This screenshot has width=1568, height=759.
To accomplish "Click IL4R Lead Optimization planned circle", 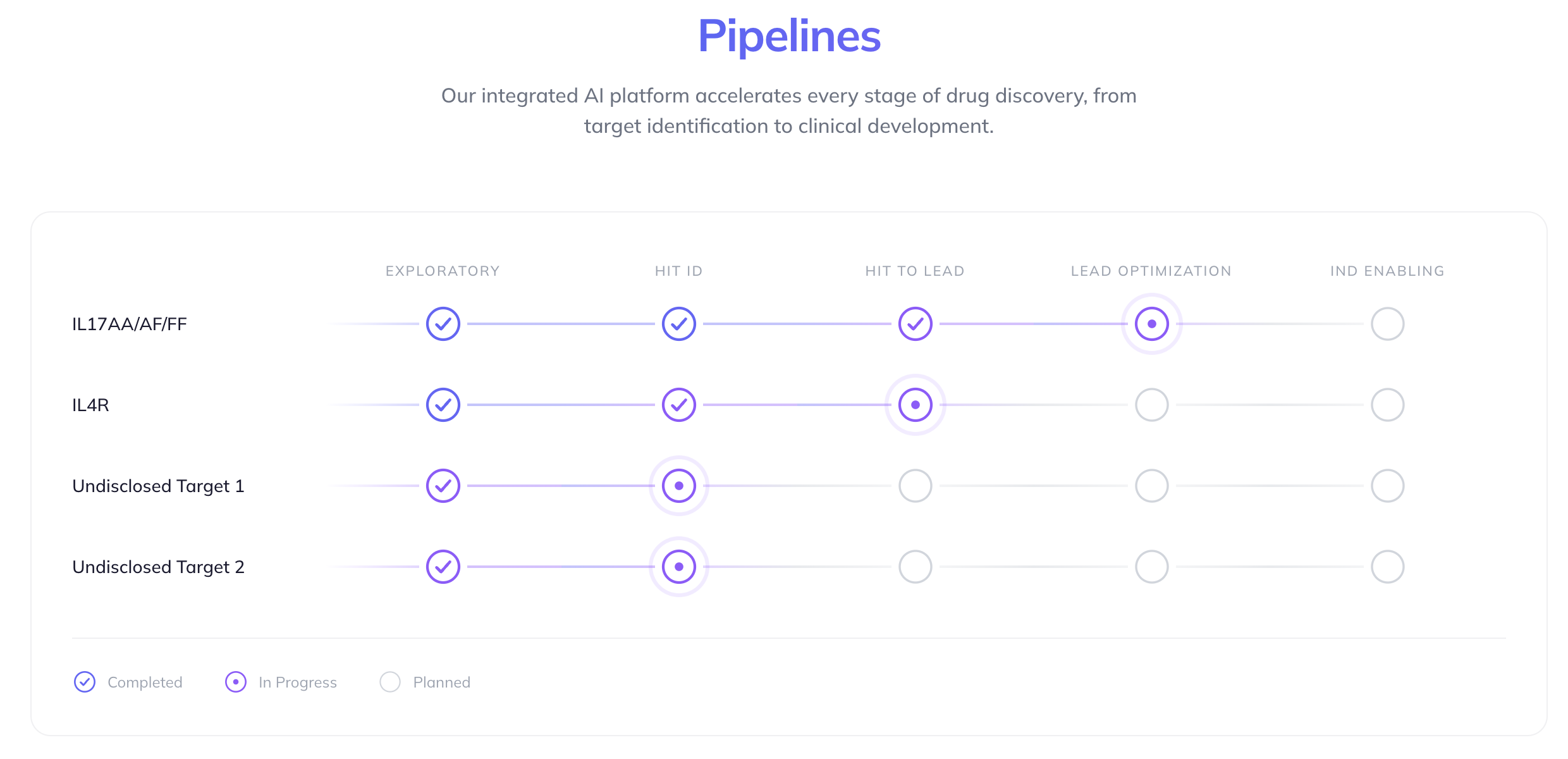I will [1152, 405].
